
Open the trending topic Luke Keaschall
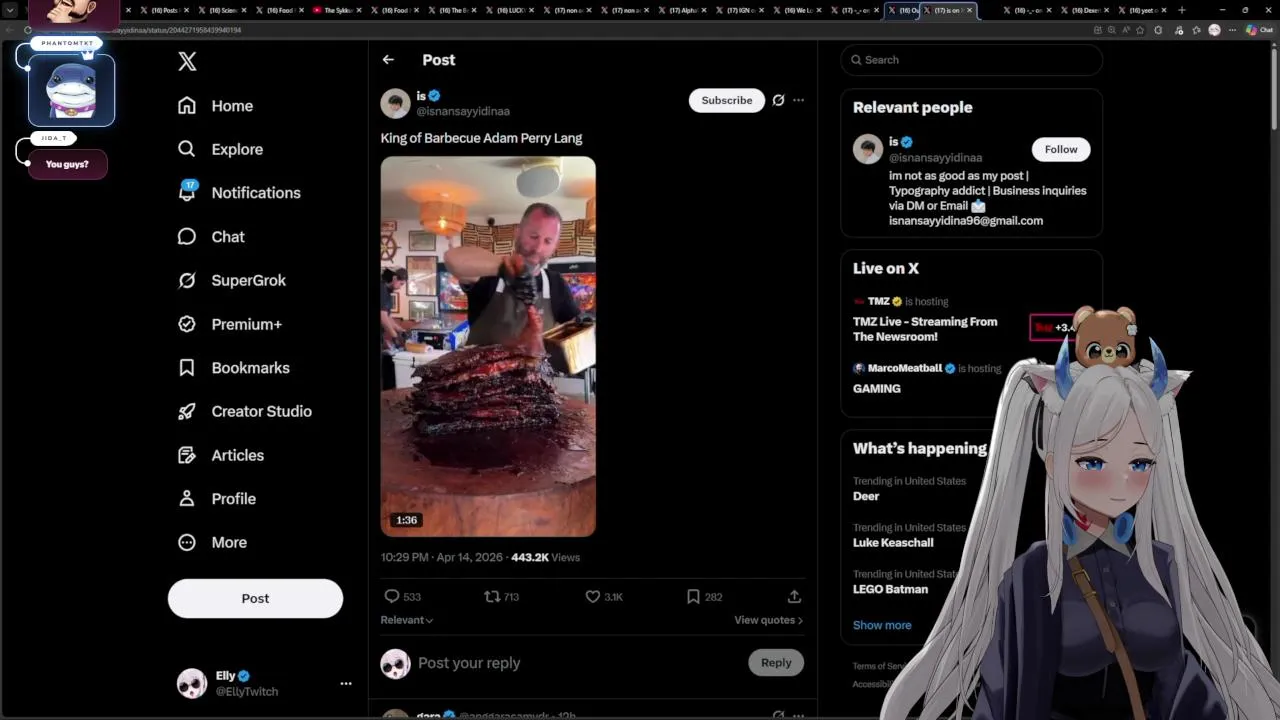(893, 542)
